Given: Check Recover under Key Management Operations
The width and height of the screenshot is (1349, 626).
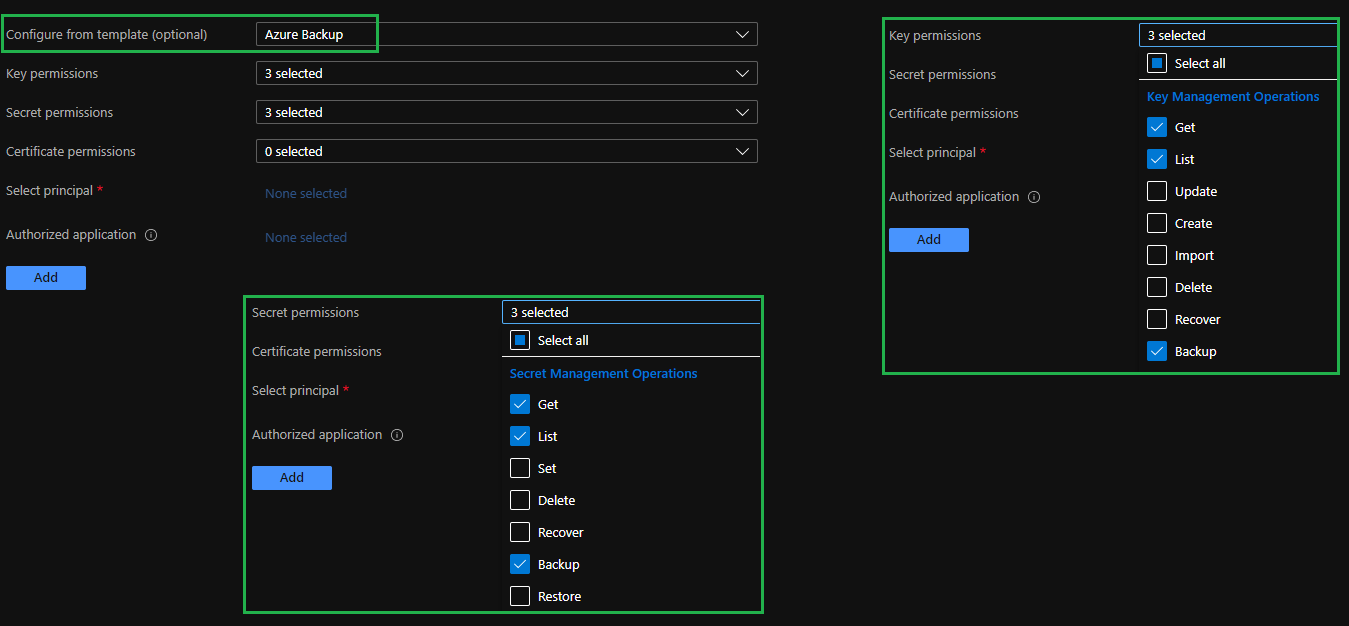Looking at the screenshot, I should tap(1157, 319).
